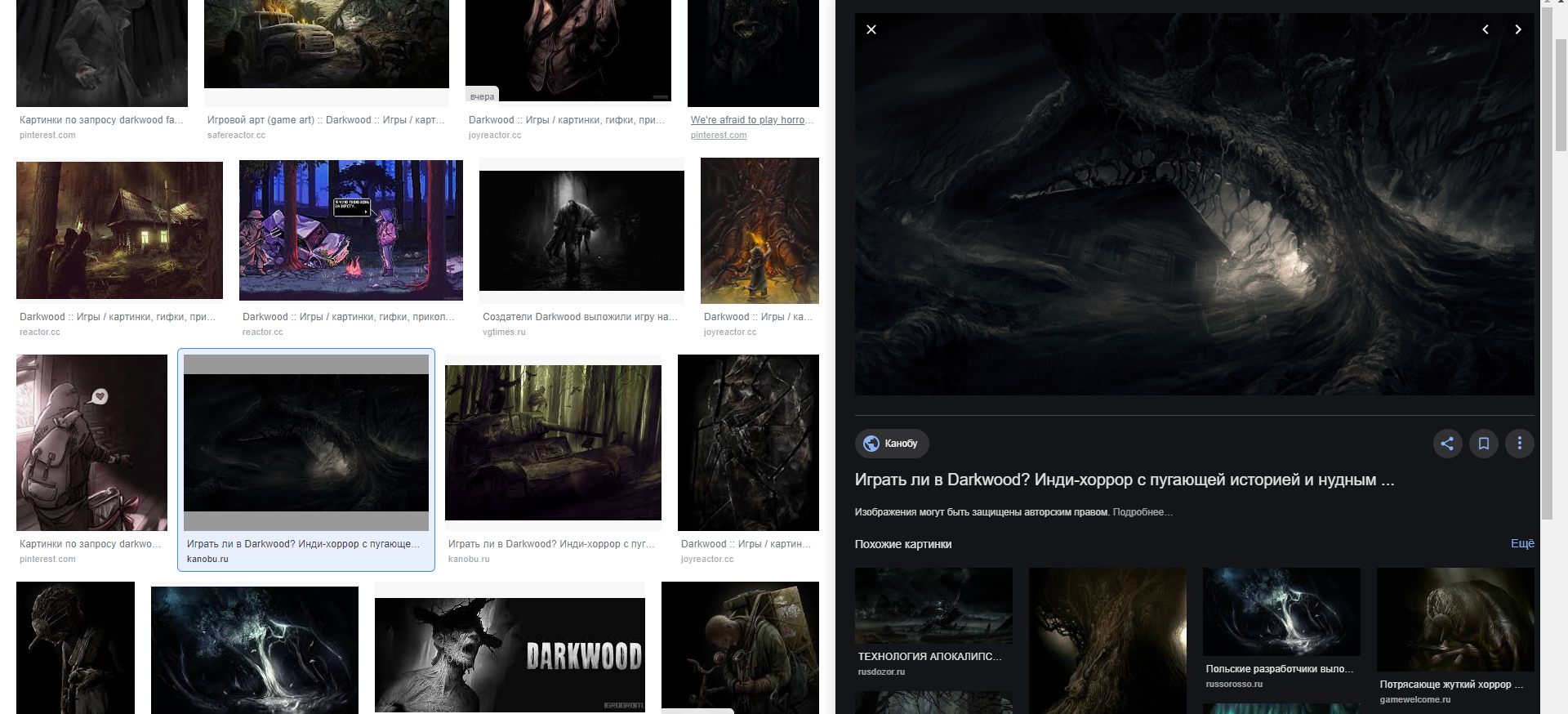Open the selected kanobu.ru dark forest thumbnail

(306, 443)
